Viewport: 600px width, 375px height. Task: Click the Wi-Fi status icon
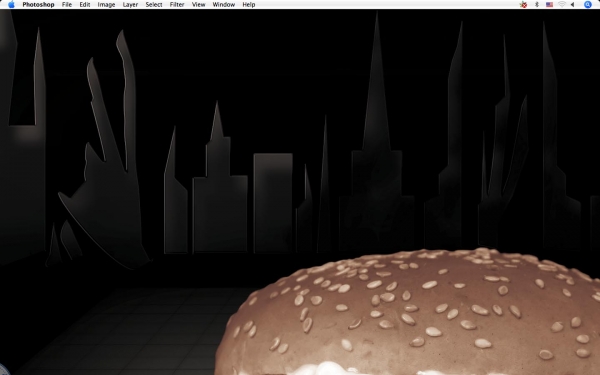562,5
